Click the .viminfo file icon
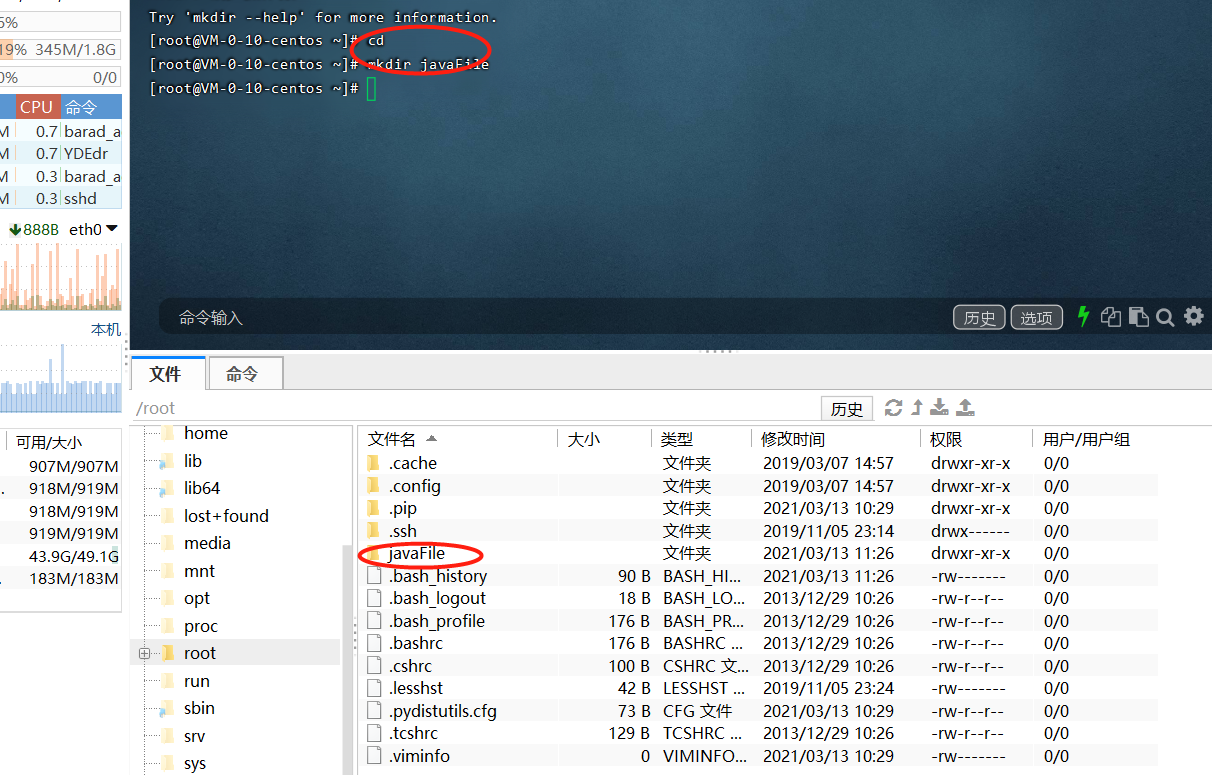The height and width of the screenshot is (775, 1212). pos(374,756)
